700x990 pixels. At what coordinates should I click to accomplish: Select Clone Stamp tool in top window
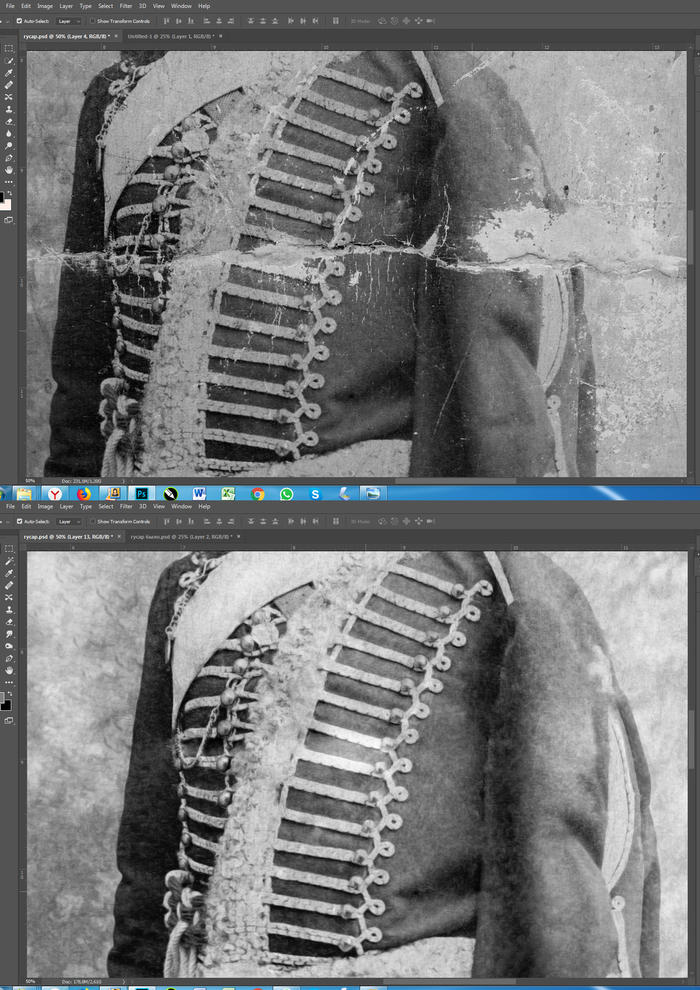[9, 109]
